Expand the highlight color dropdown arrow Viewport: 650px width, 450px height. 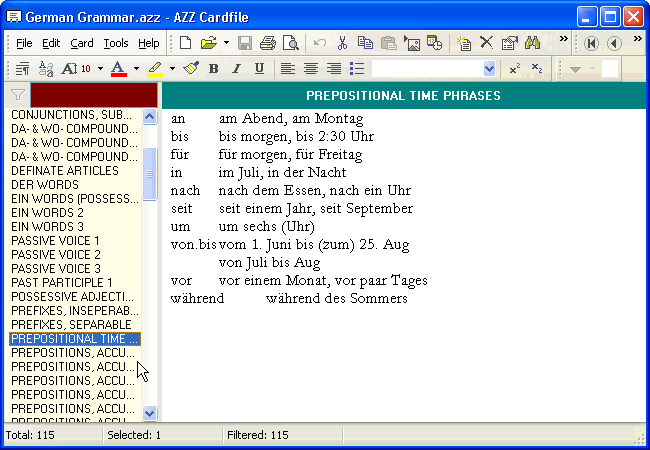point(172,69)
